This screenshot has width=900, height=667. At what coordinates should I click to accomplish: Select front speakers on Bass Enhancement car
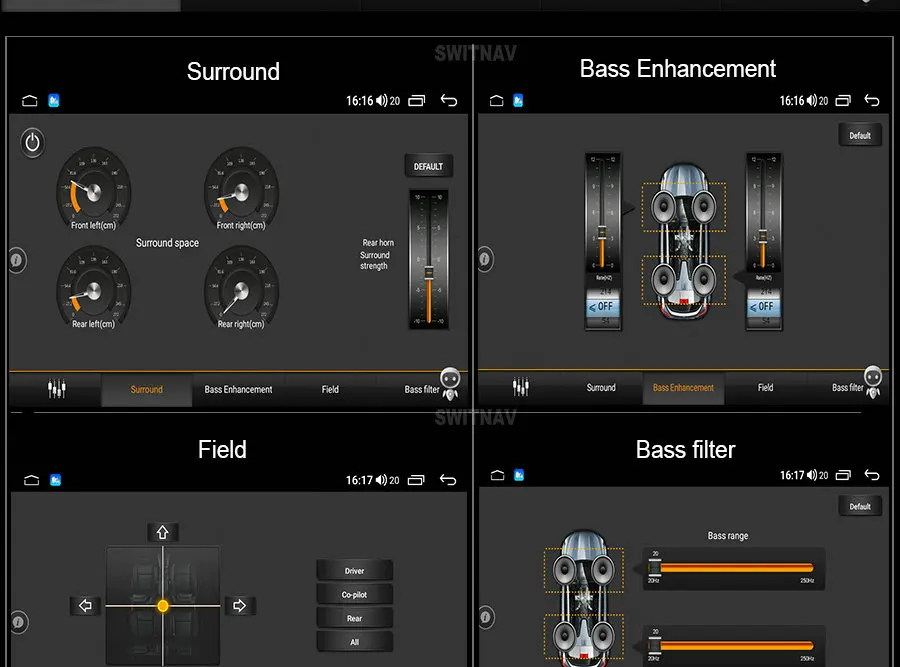tap(684, 207)
